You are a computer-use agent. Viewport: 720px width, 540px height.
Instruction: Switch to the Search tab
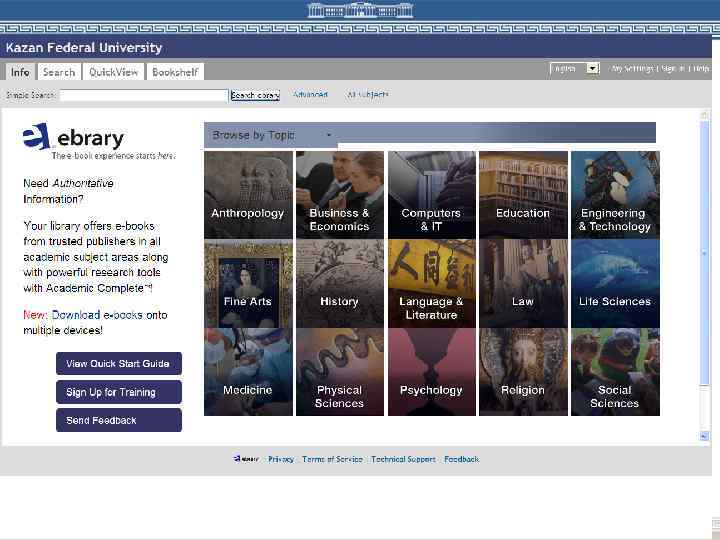pos(59,72)
